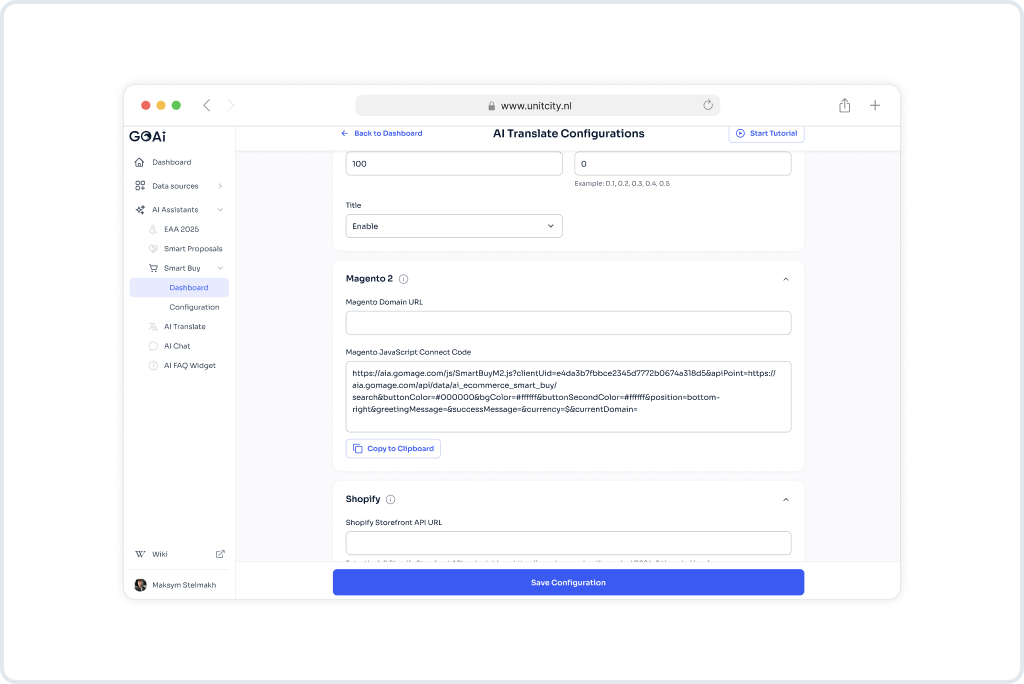This screenshot has height=684, width=1024.
Task: Open a new tab with plus icon
Action: pos(875,105)
